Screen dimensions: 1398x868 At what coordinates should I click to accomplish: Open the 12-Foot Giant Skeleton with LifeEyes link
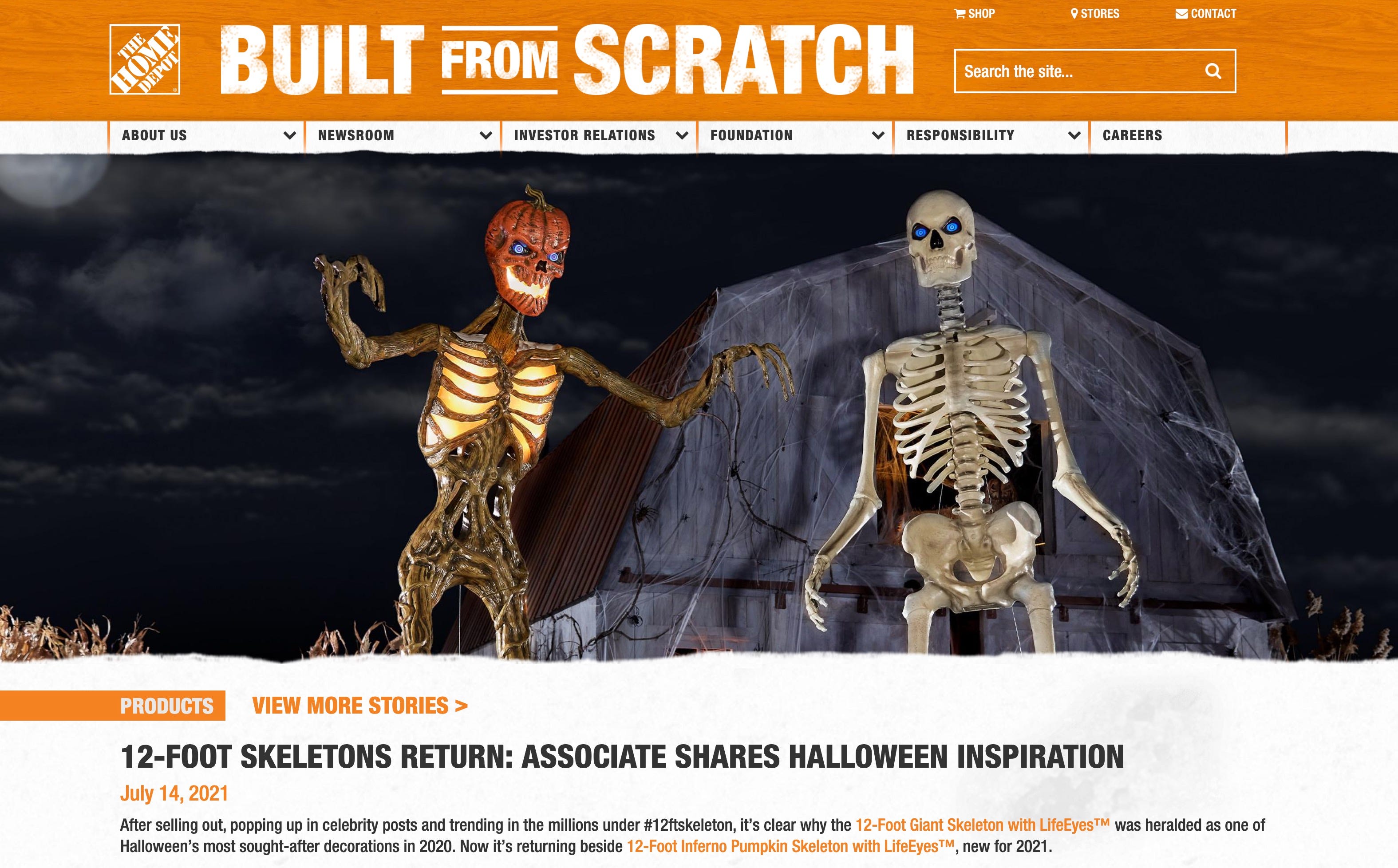982,825
